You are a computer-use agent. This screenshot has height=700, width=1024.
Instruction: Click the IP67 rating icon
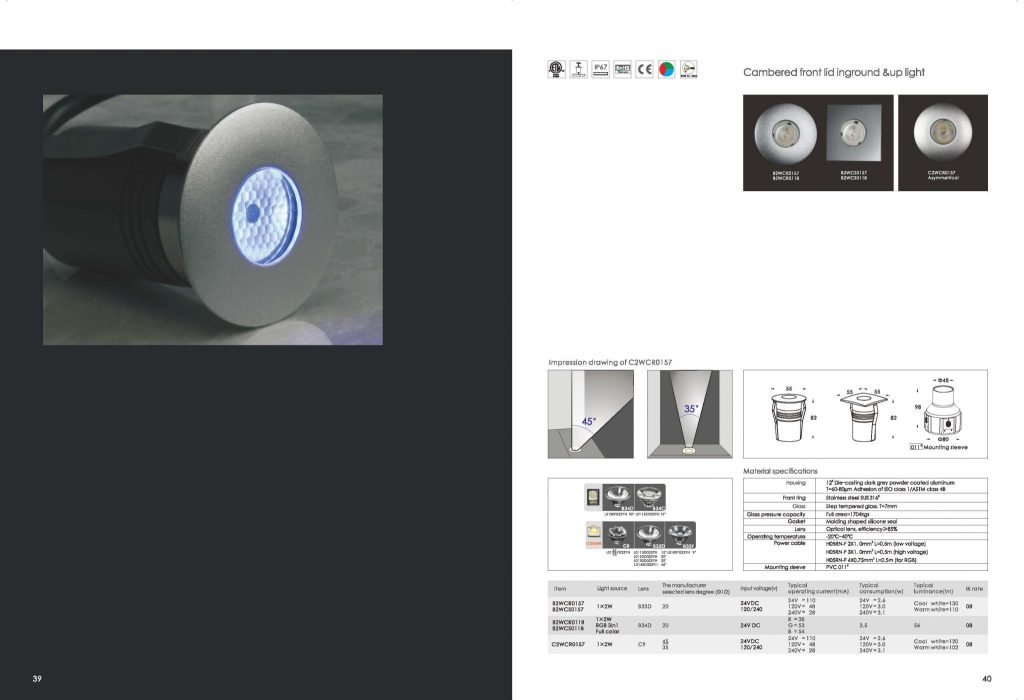[x=600, y=69]
